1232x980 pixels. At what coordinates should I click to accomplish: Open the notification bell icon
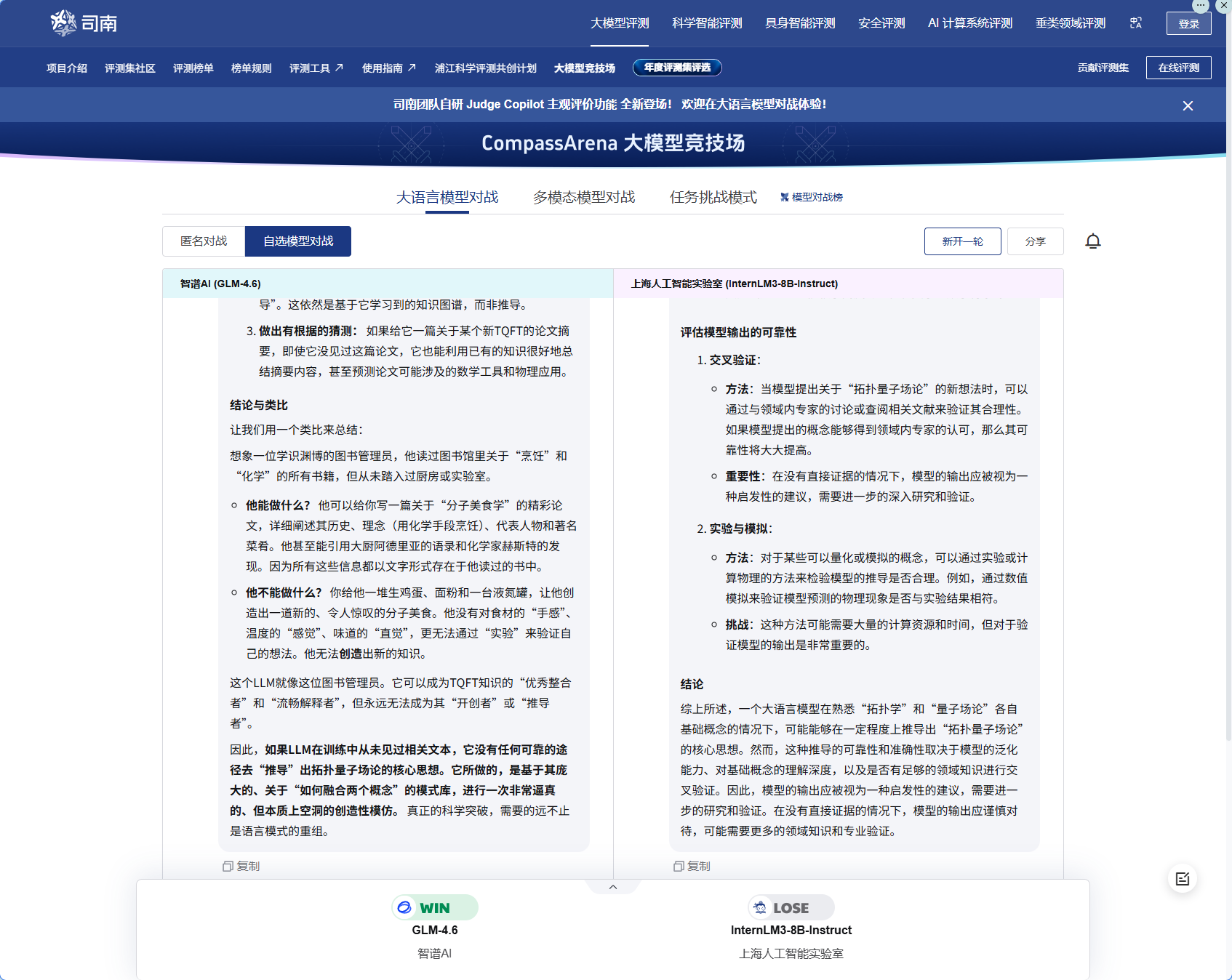1093,241
